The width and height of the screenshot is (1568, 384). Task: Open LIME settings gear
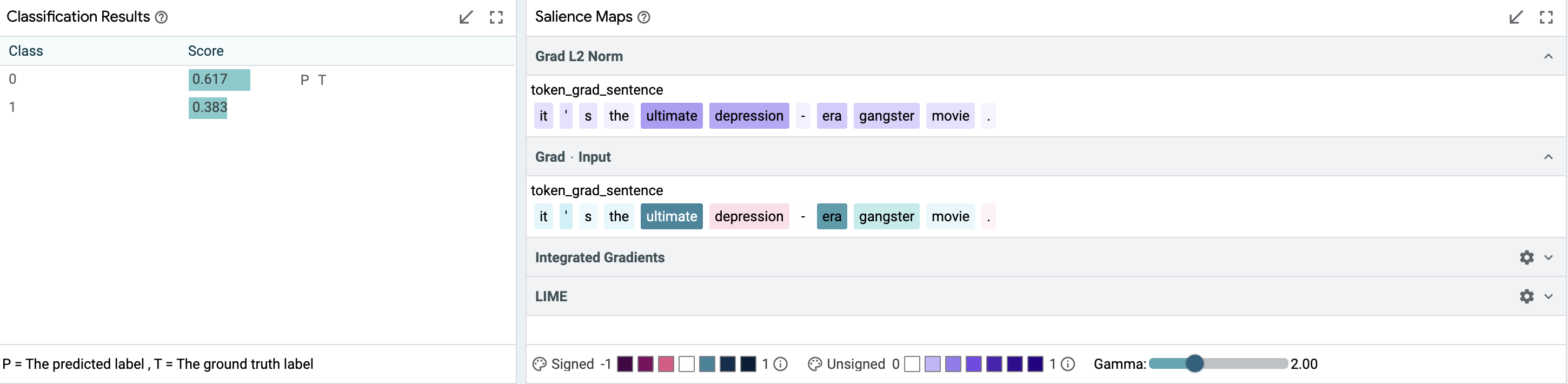(1526, 296)
